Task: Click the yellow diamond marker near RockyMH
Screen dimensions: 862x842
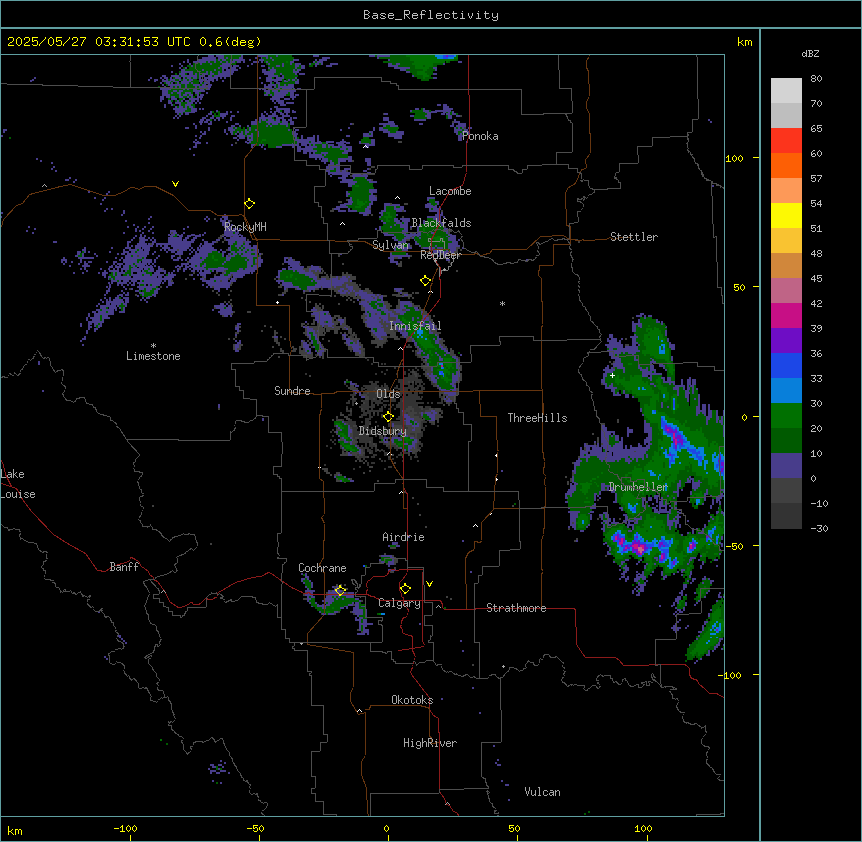Action: (250, 204)
